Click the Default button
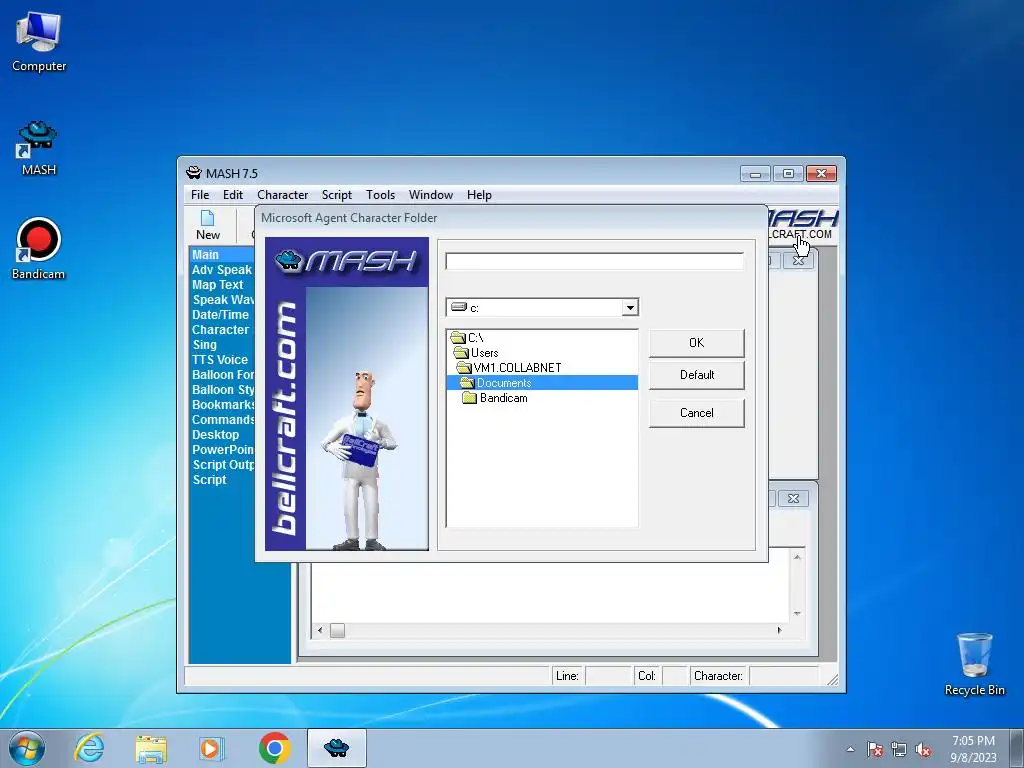 pos(697,375)
